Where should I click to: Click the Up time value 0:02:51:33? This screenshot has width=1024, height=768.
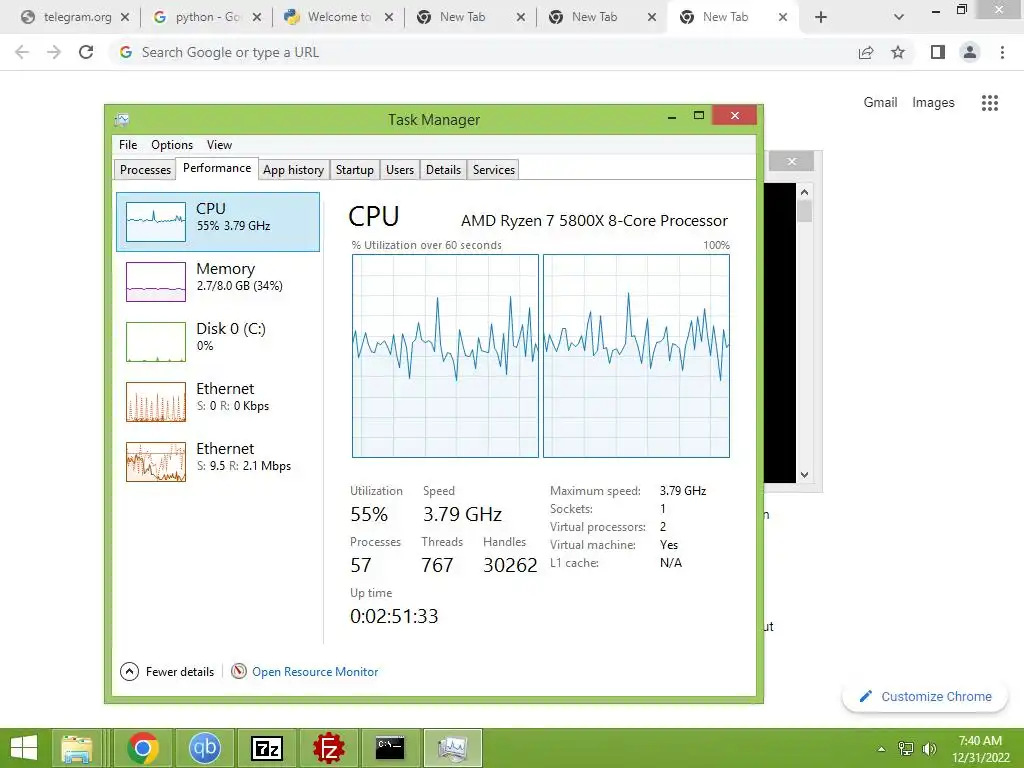click(394, 616)
